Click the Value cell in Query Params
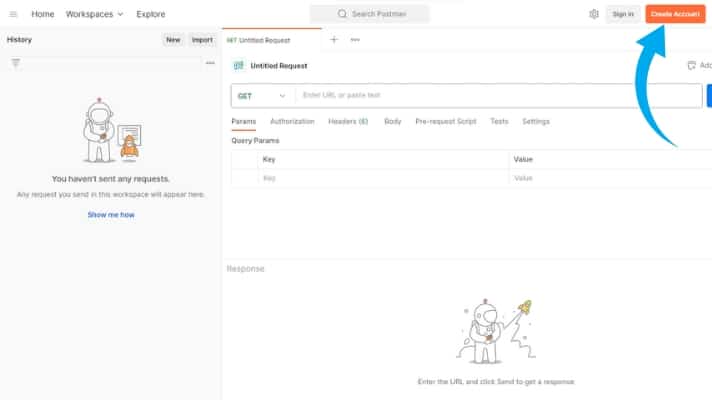Screen dimensions: 712x400 tap(610, 178)
